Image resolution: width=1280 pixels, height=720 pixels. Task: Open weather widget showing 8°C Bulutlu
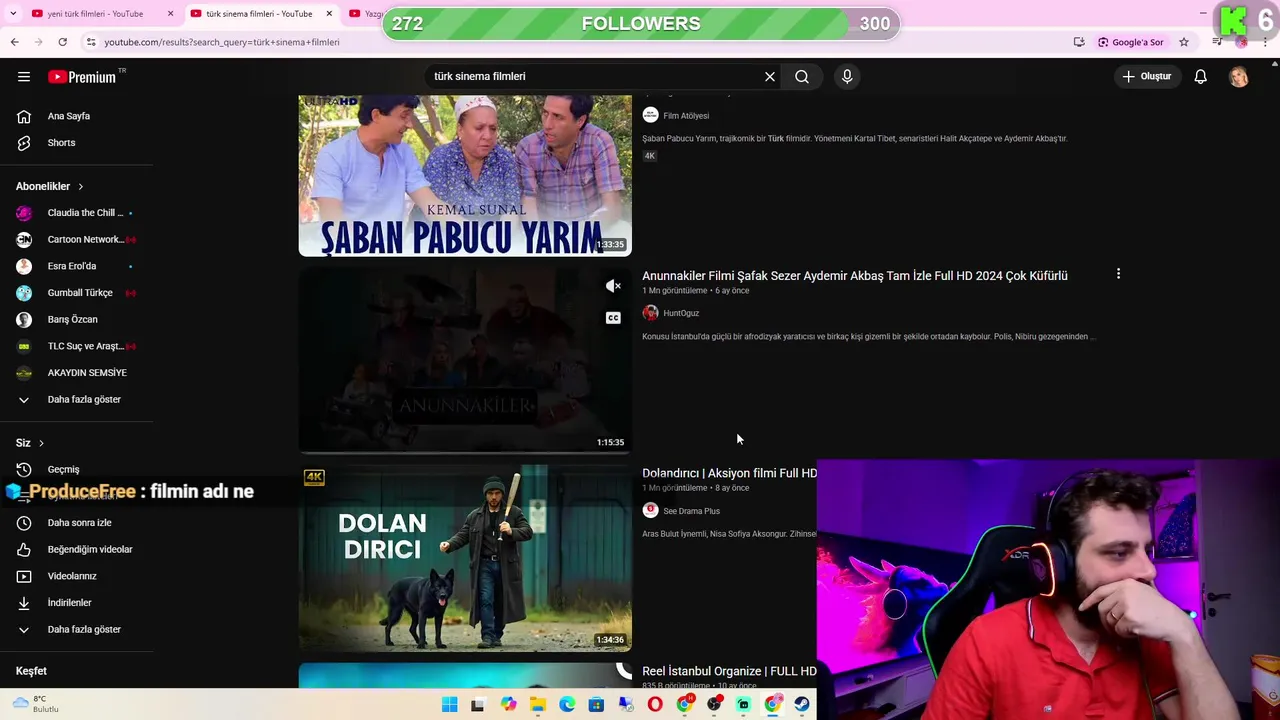coord(36,704)
